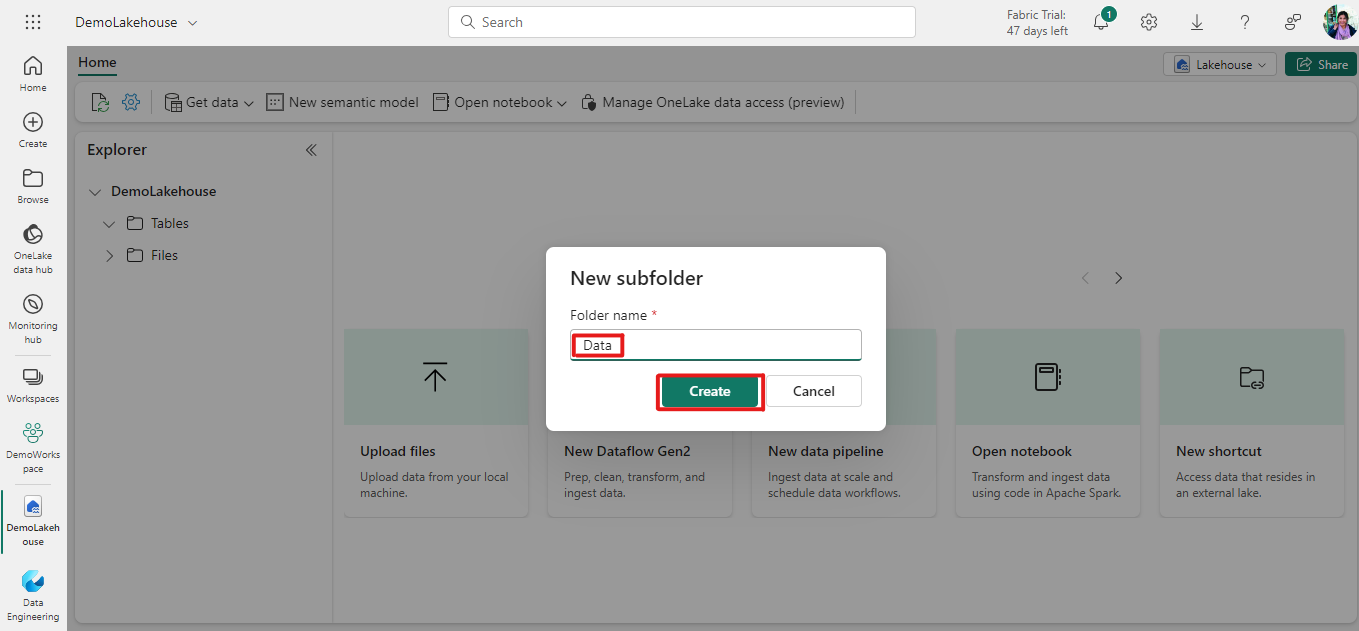Click the New data pipeline card title
Image resolution: width=1359 pixels, height=631 pixels.
click(826, 451)
